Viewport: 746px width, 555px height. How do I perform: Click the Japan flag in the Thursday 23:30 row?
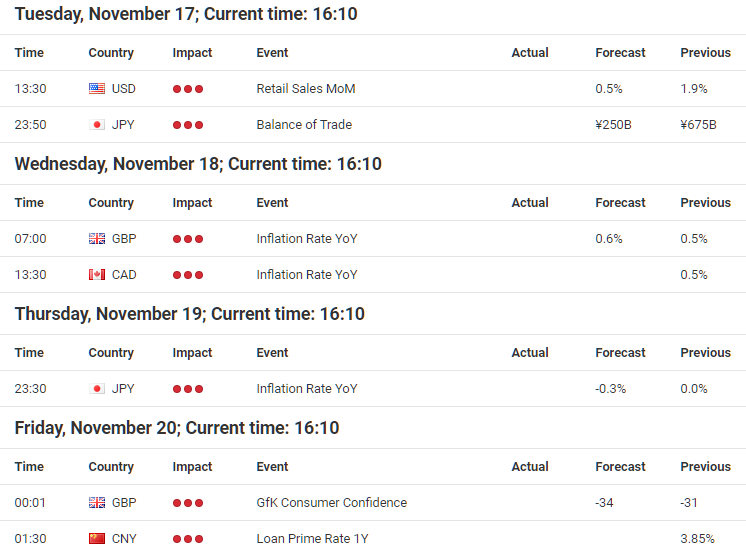pos(97,389)
